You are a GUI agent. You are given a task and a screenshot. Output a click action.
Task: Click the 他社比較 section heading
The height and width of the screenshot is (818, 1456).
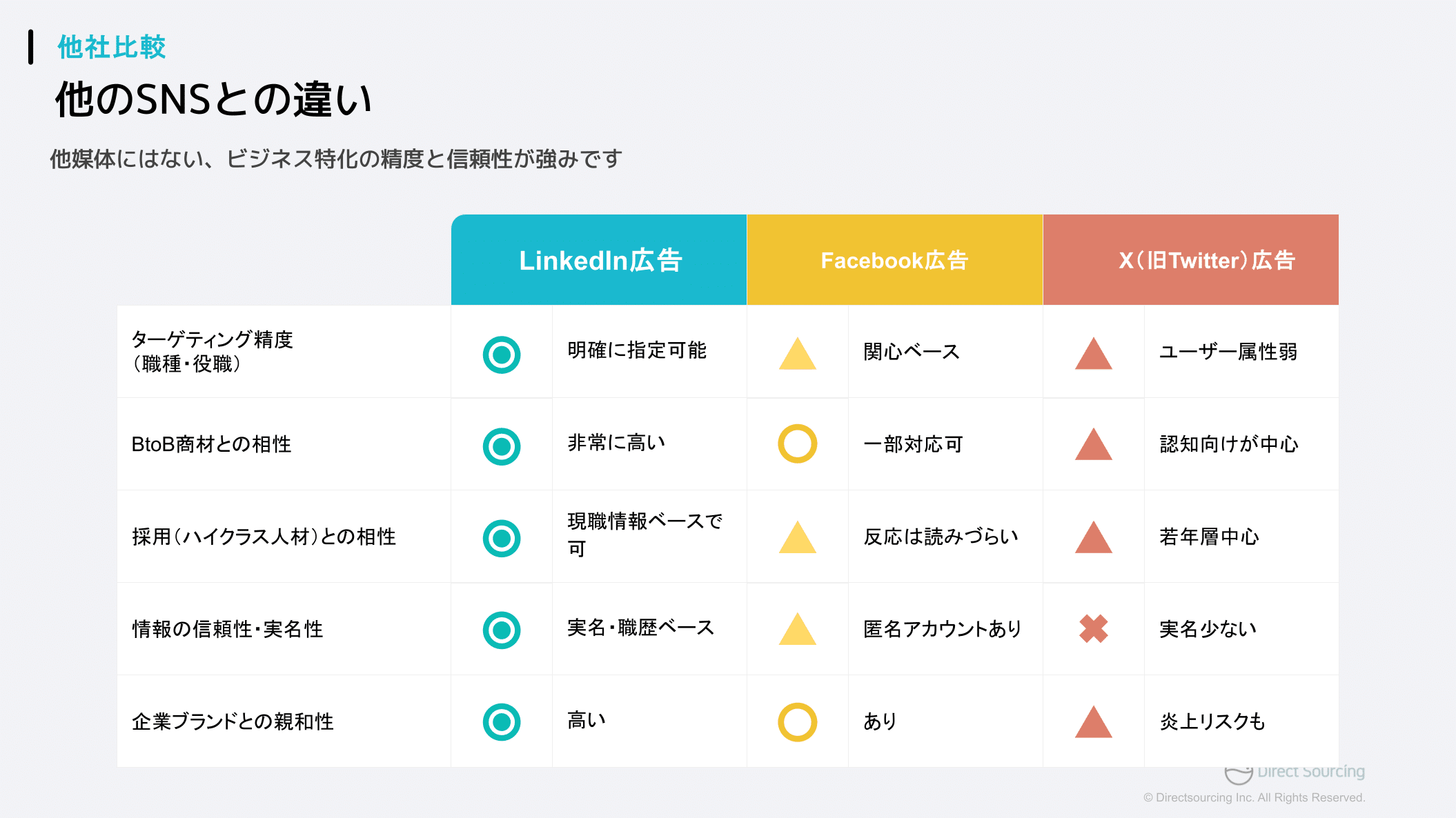112,47
